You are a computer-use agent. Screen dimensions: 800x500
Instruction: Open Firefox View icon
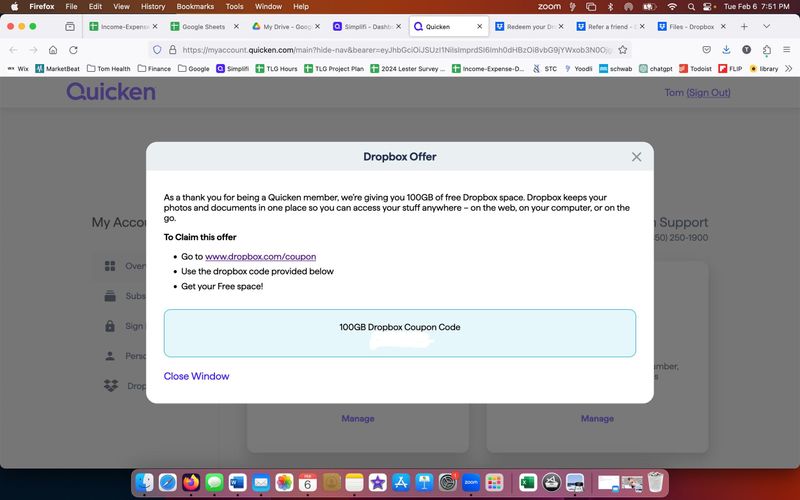pyautogui.click(x=70, y=27)
